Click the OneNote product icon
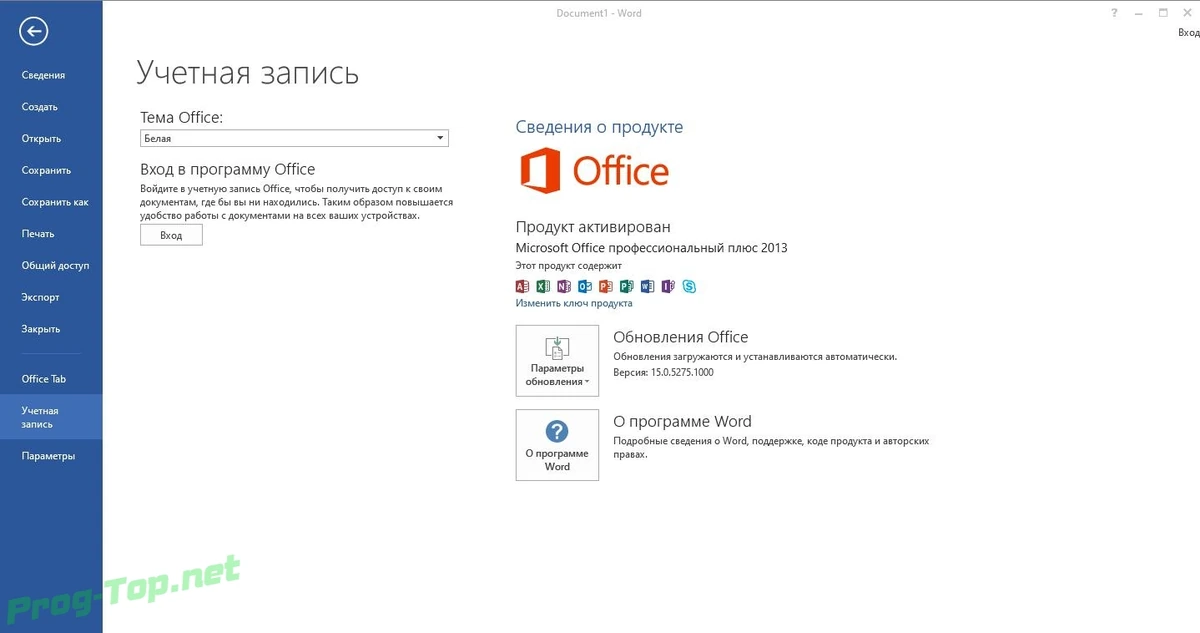 click(564, 286)
